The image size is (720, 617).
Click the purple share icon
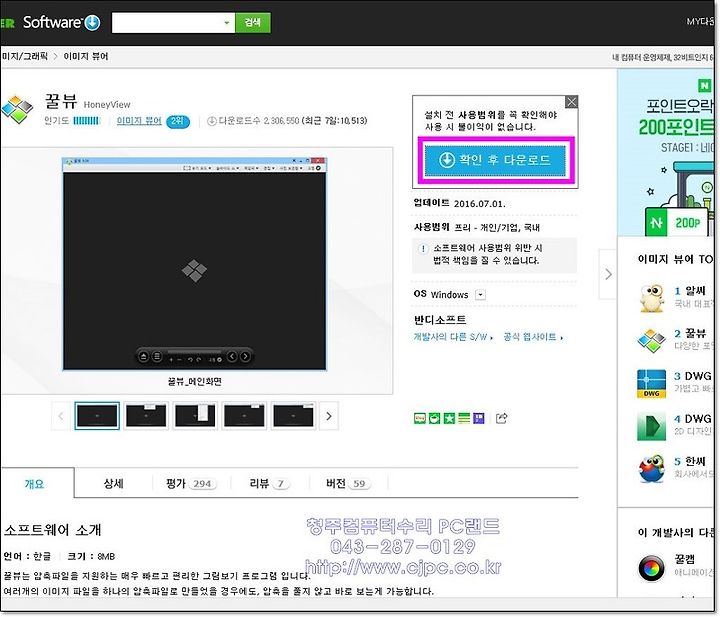(478, 418)
